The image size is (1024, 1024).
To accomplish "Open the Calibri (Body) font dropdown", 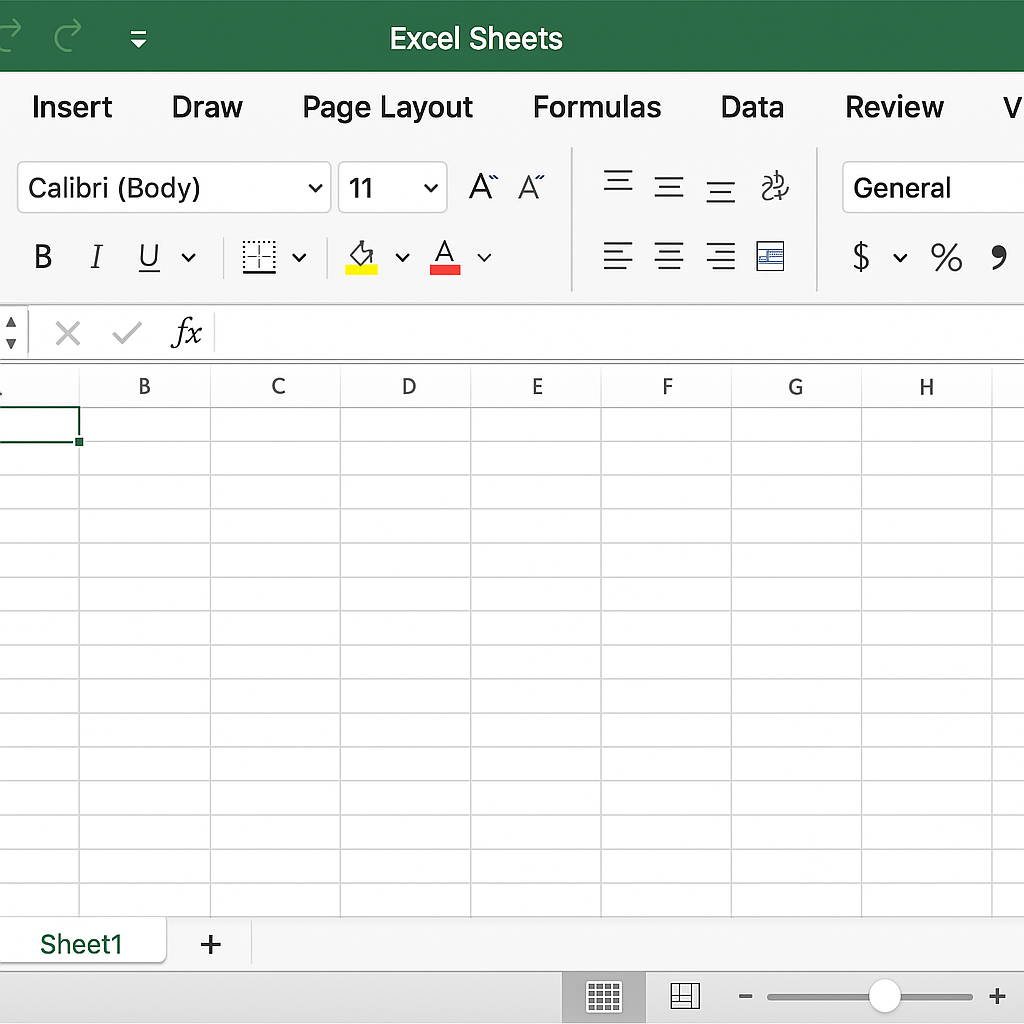I will [x=174, y=187].
